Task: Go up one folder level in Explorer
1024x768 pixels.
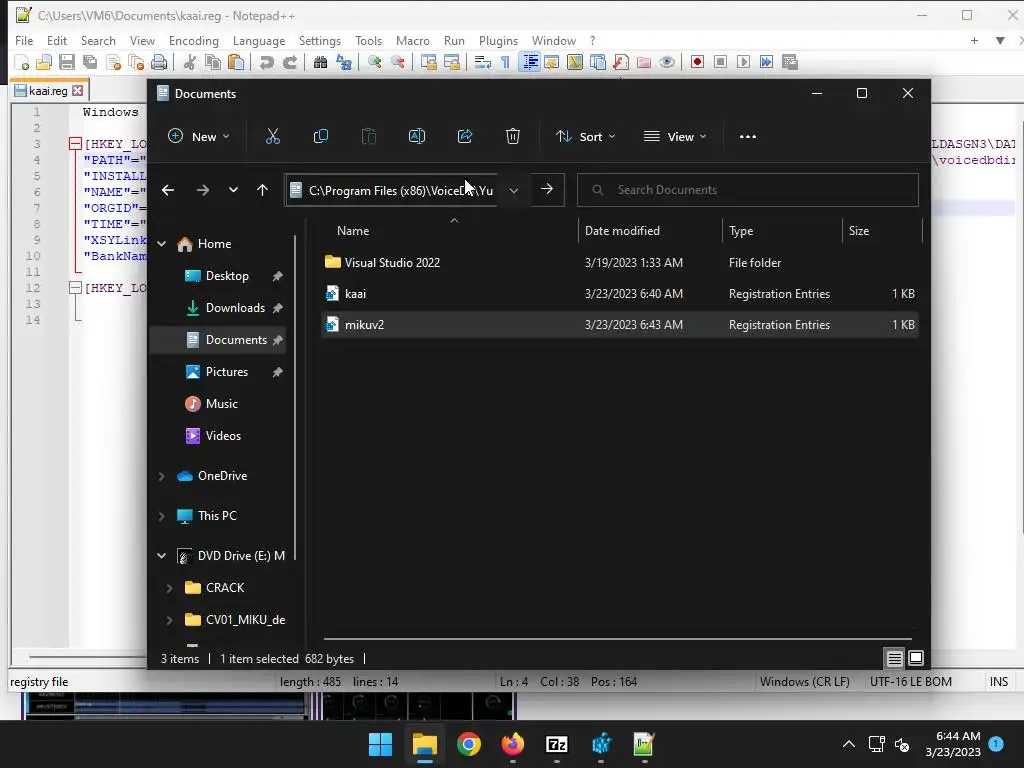Action: (263, 190)
